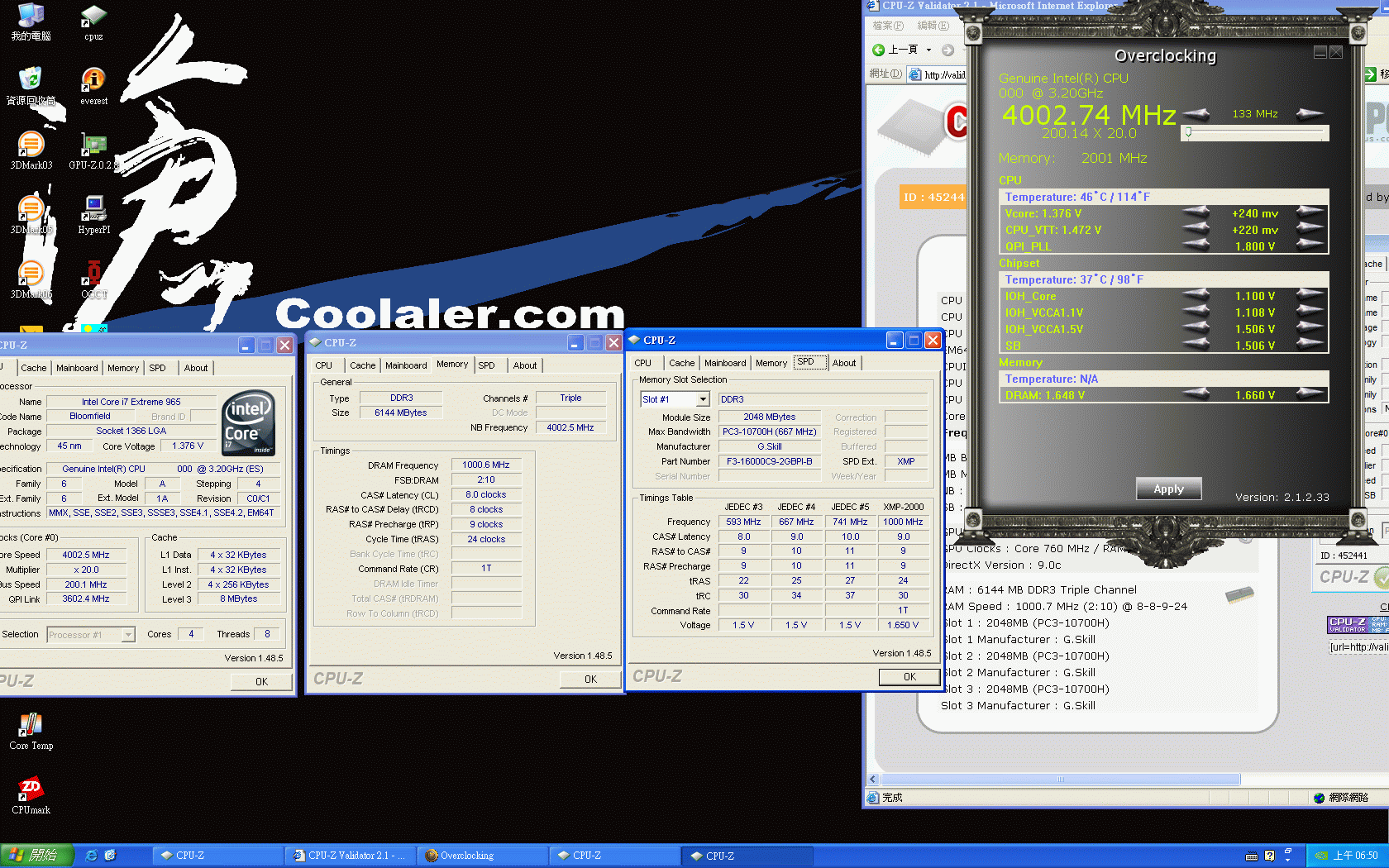Open the 3DMark03 desktop icon
Image resolution: width=1389 pixels, height=868 pixels.
coord(31,150)
